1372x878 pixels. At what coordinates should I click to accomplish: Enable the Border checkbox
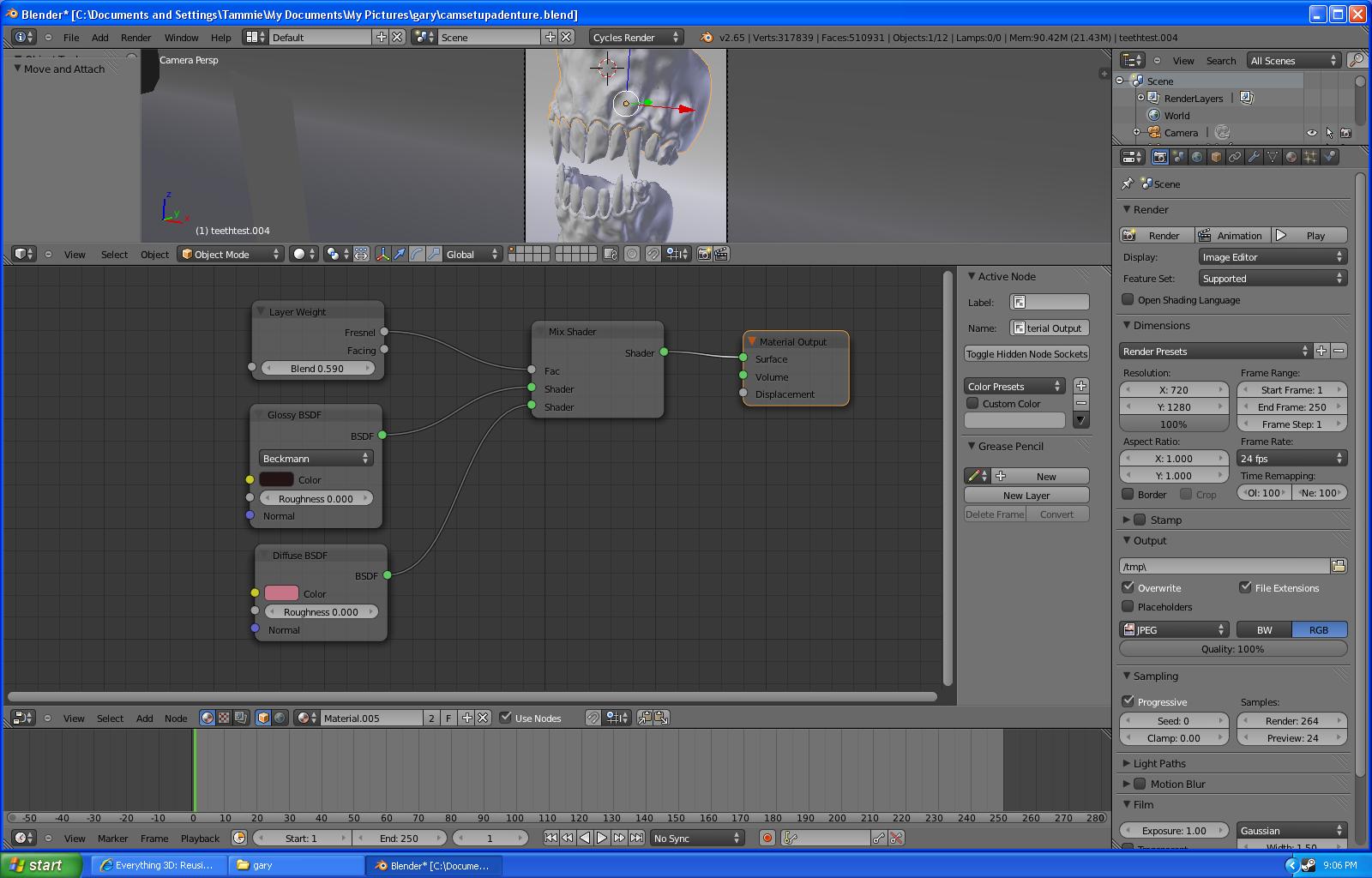1128,494
